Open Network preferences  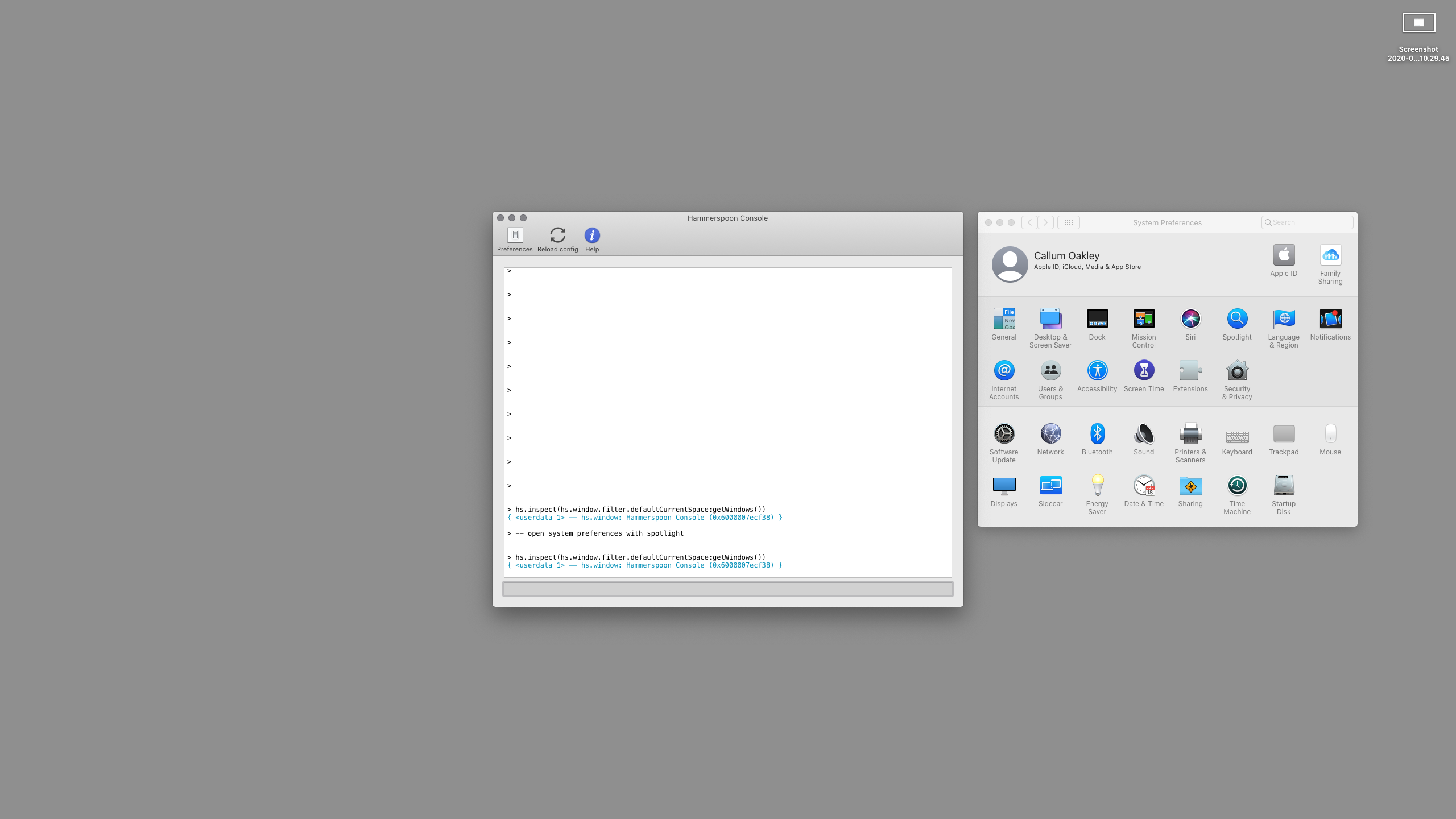[1050, 440]
